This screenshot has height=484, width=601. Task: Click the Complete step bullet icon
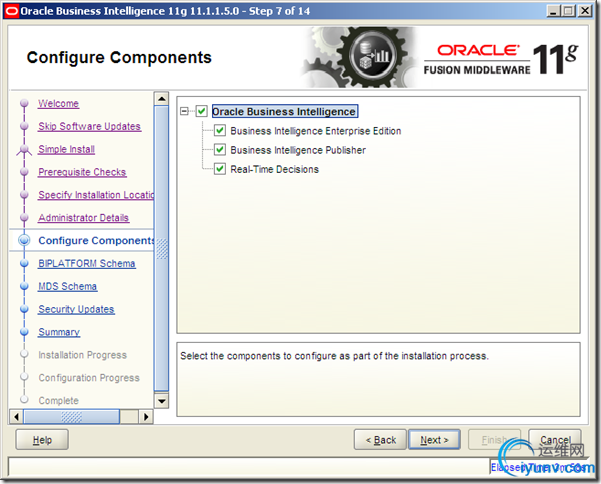(24, 400)
